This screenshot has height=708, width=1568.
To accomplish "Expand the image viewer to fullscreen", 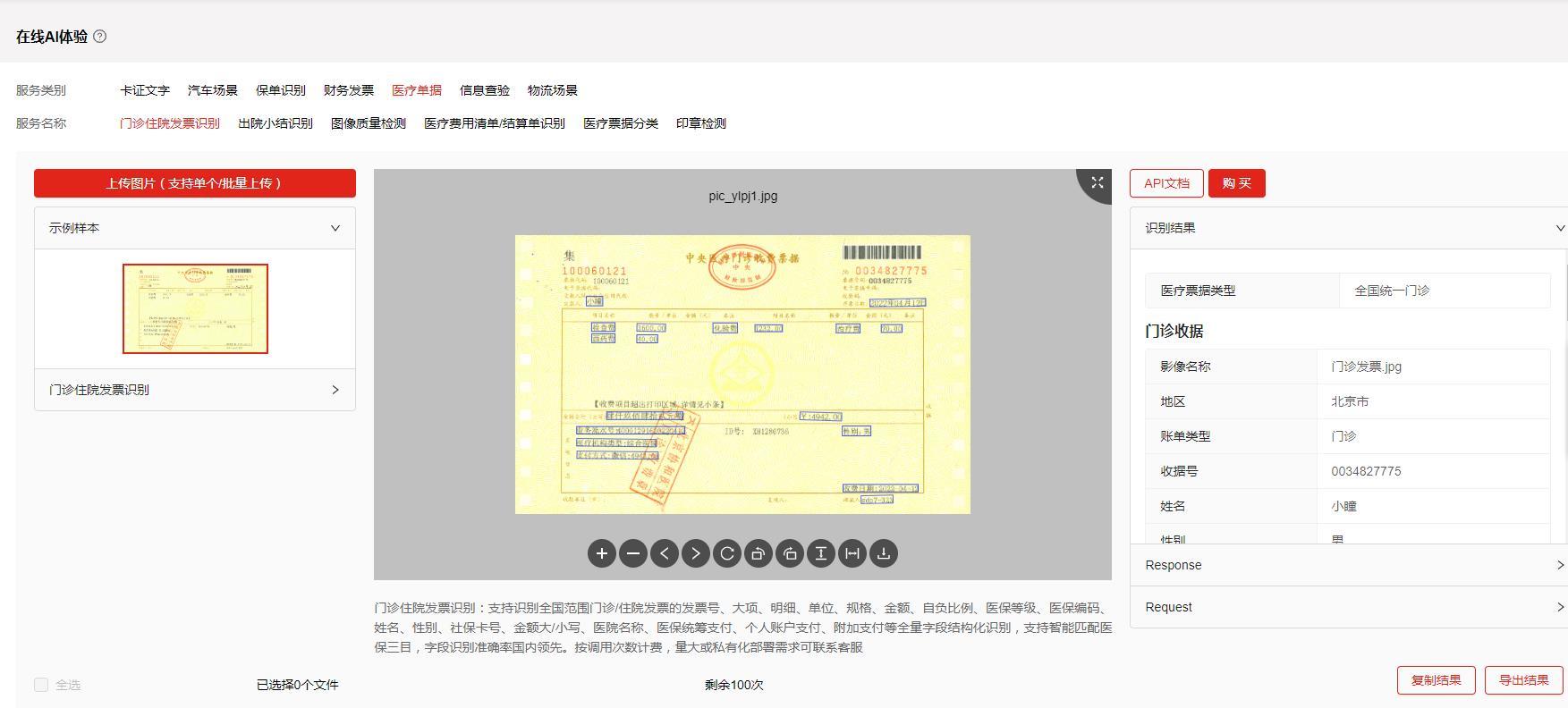I will pyautogui.click(x=1097, y=182).
